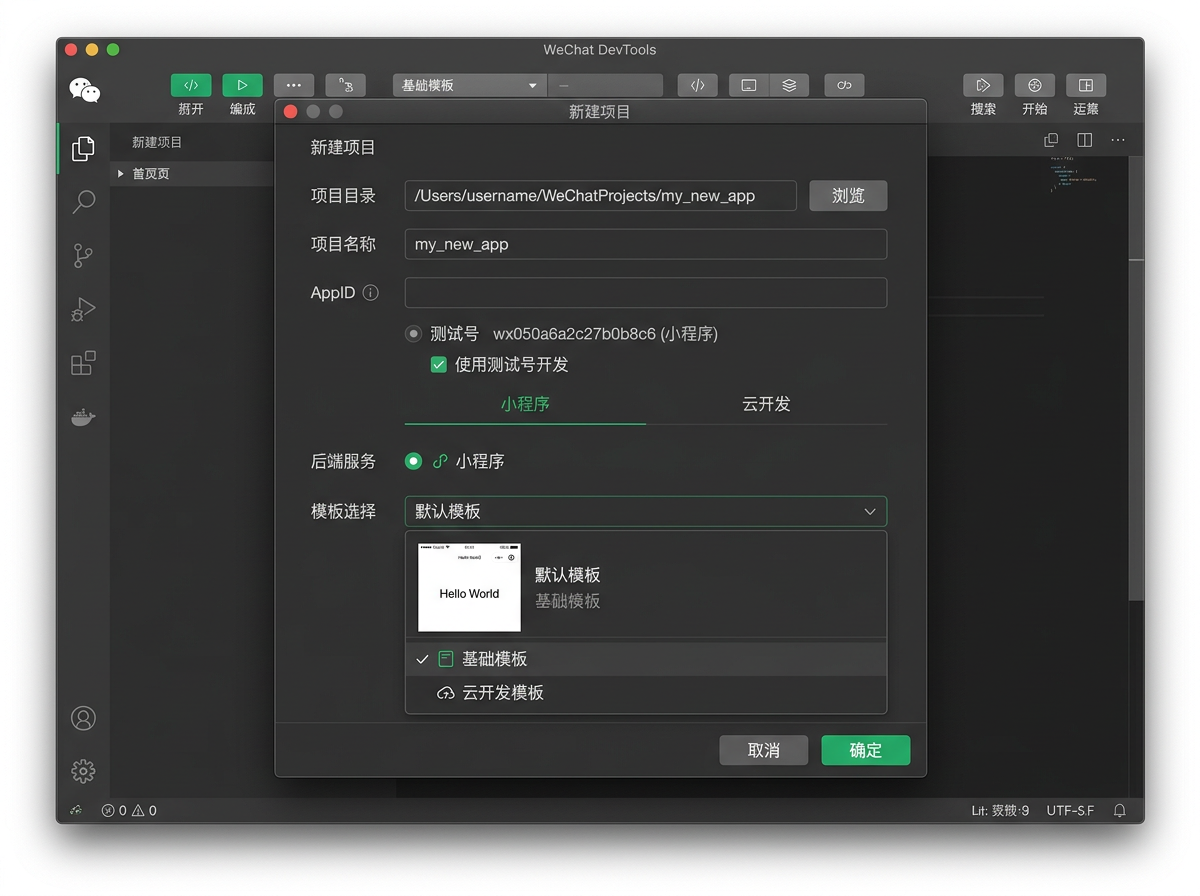The width and height of the screenshot is (1200, 896).
Task: Click the green code toolbar button
Action: pos(191,85)
